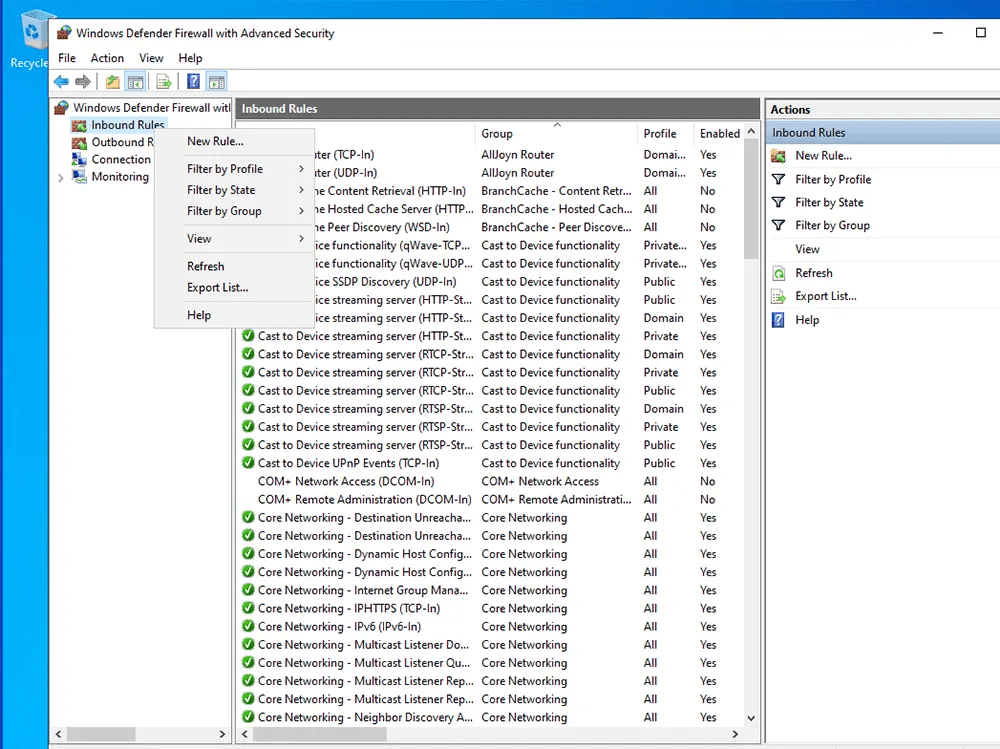Open the Action menu in the menu bar
This screenshot has height=749, width=1000.
point(107,58)
